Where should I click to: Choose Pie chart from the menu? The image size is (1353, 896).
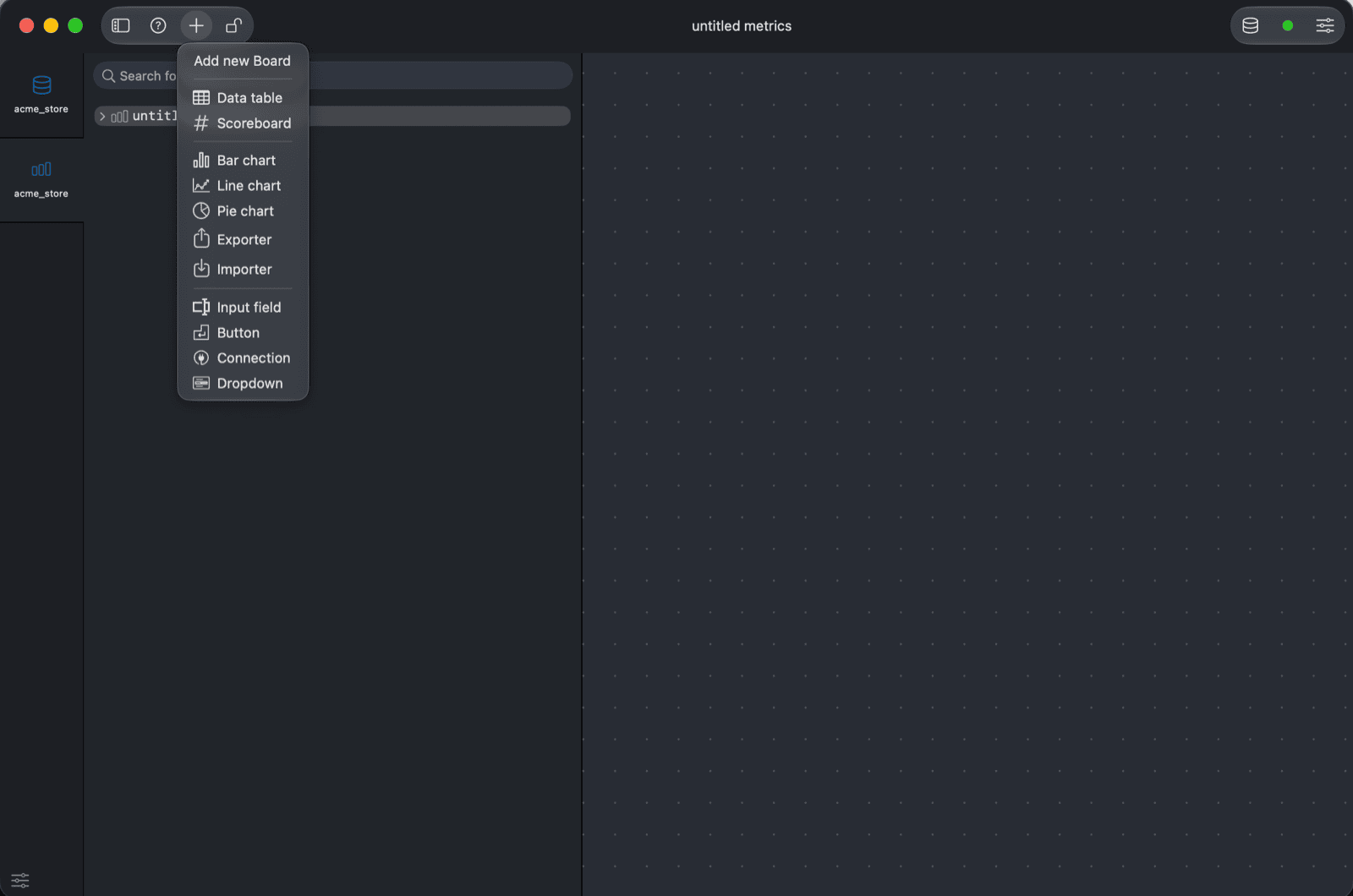243,211
